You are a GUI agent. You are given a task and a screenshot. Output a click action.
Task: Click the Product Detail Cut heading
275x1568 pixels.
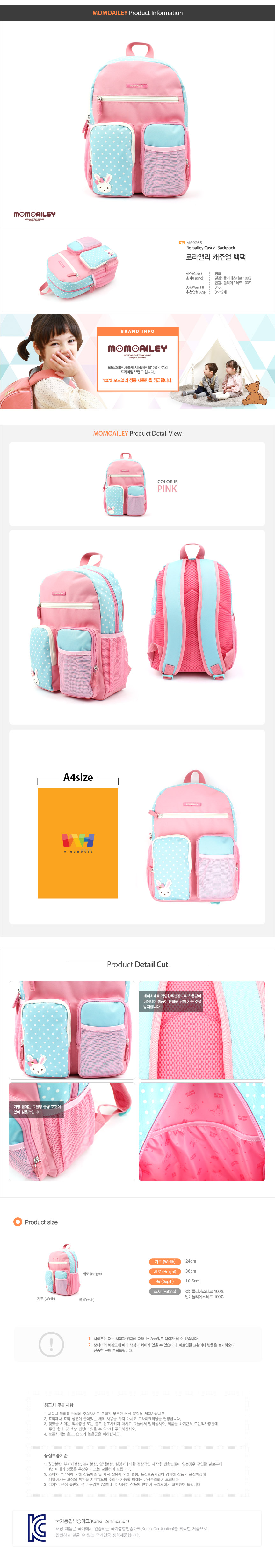138,964
